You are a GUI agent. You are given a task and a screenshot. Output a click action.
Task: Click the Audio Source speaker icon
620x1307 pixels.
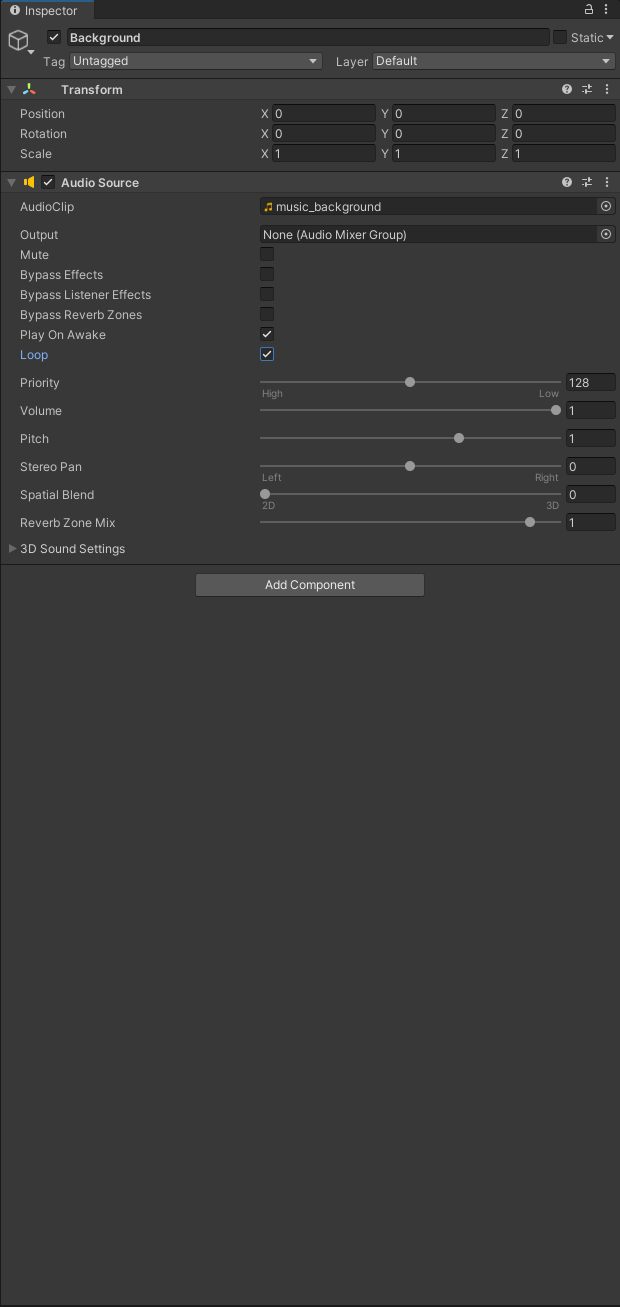click(30, 182)
